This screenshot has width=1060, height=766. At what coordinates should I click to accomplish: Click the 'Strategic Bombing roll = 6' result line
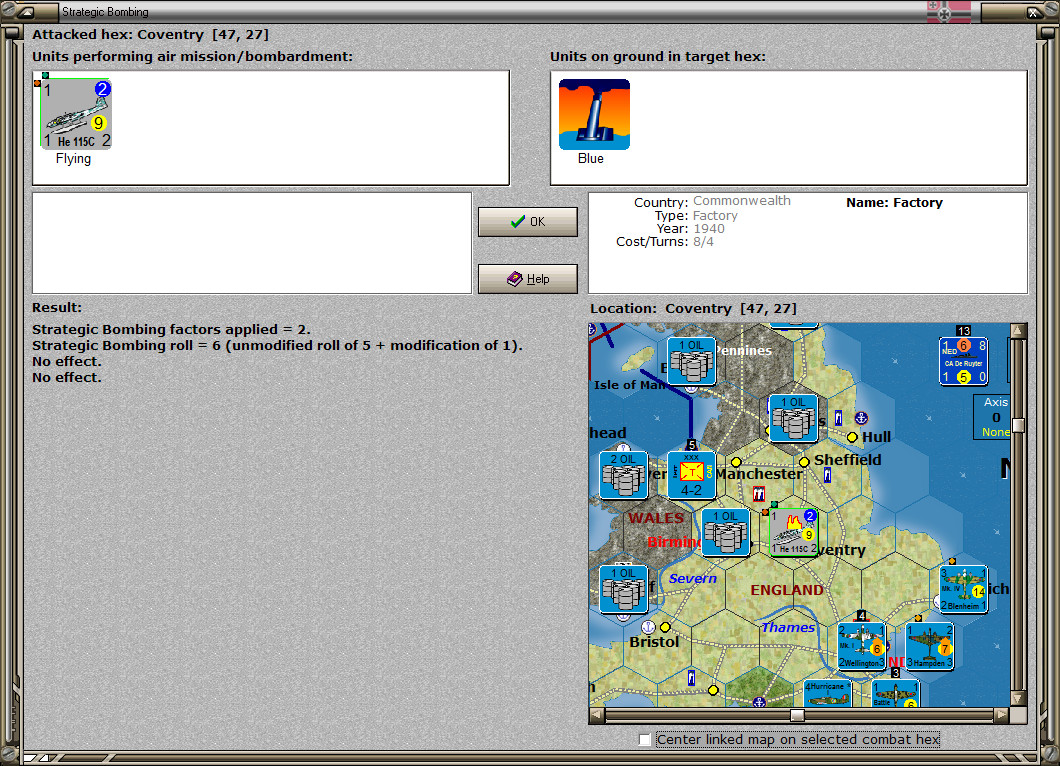(x=277, y=345)
